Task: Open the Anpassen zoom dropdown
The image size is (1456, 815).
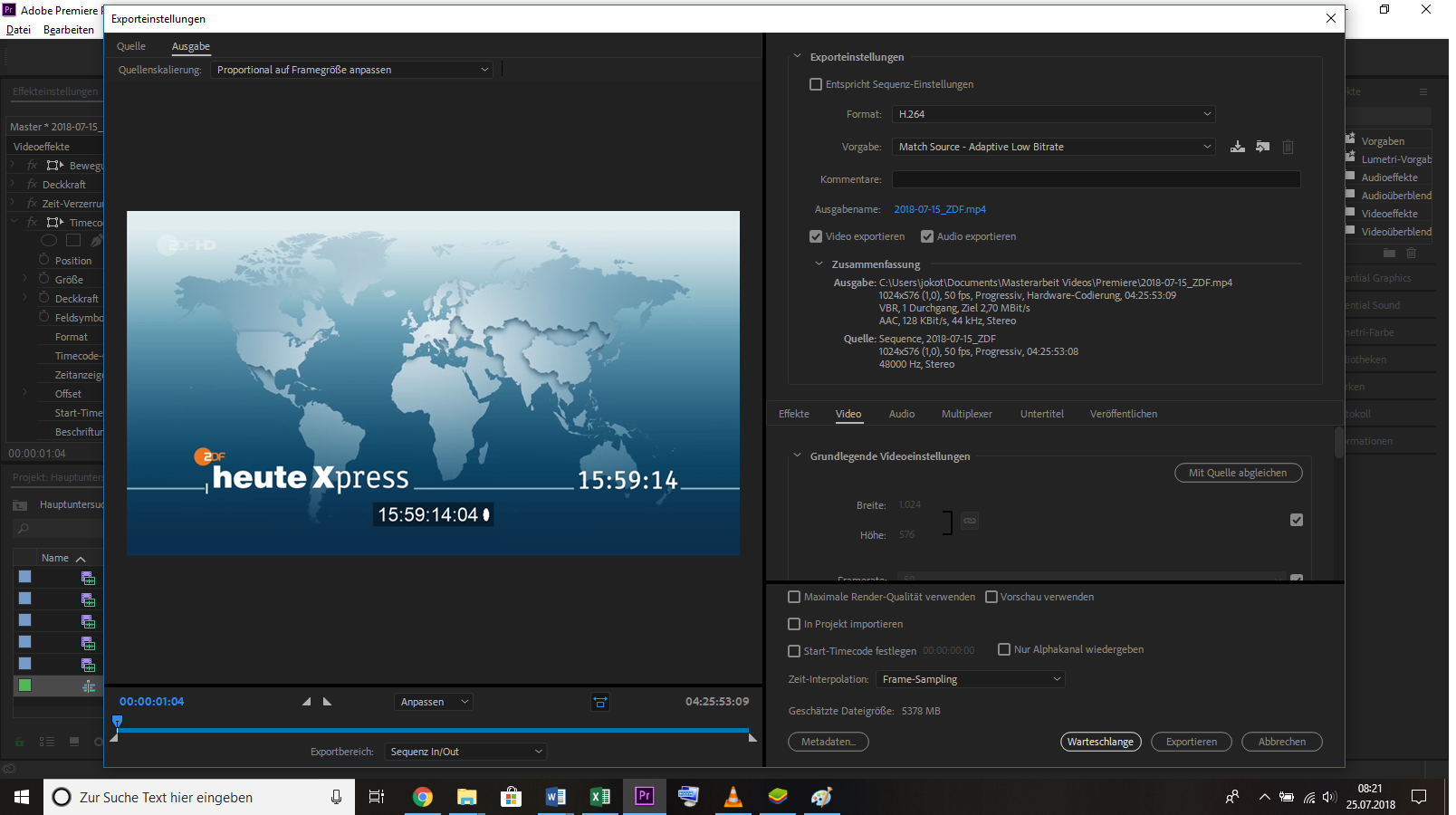Action: click(x=434, y=702)
